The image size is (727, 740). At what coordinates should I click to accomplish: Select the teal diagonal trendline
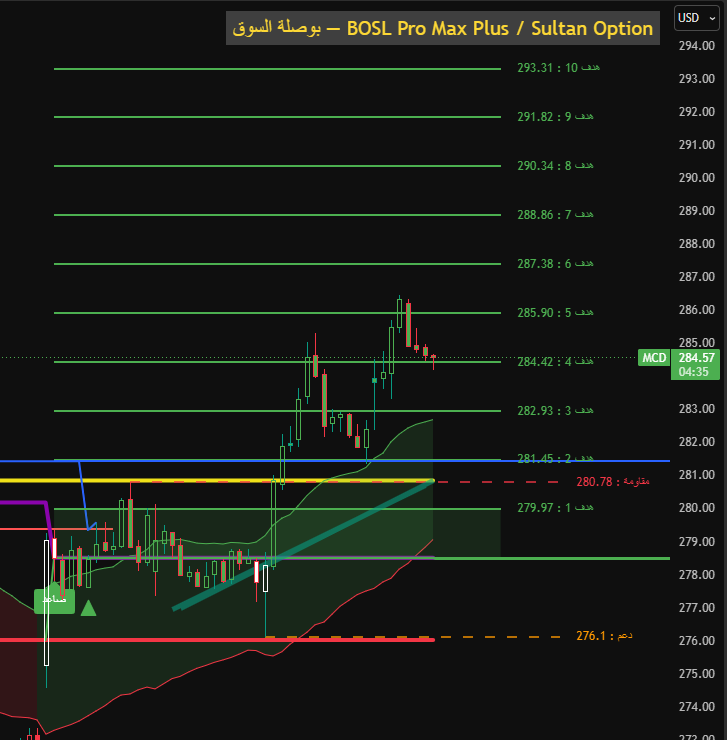click(302, 546)
